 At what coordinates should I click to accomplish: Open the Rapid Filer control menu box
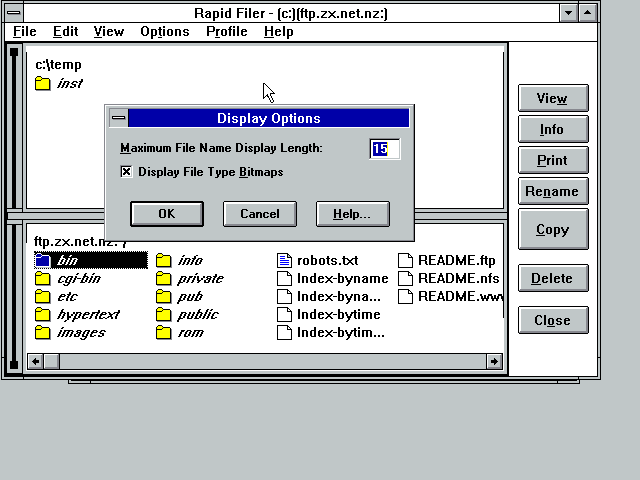click(x=14, y=13)
